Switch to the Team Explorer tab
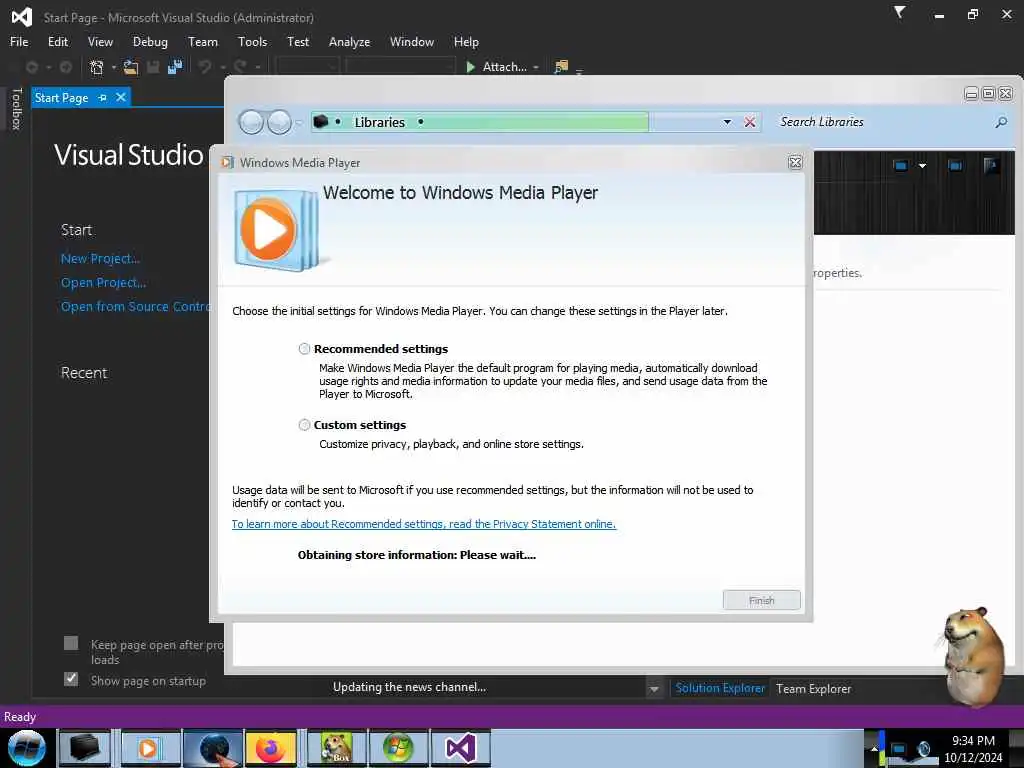The height and width of the screenshot is (768, 1024). click(813, 688)
